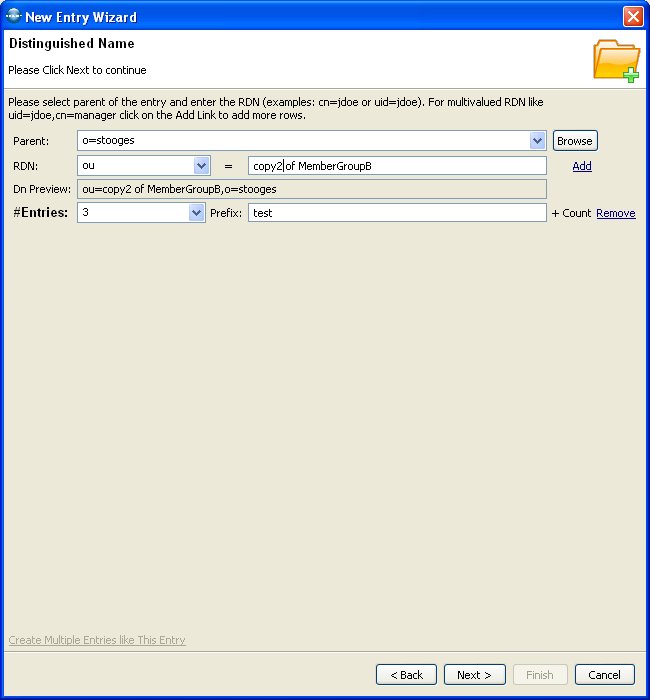Click the Remove link

click(x=615, y=213)
